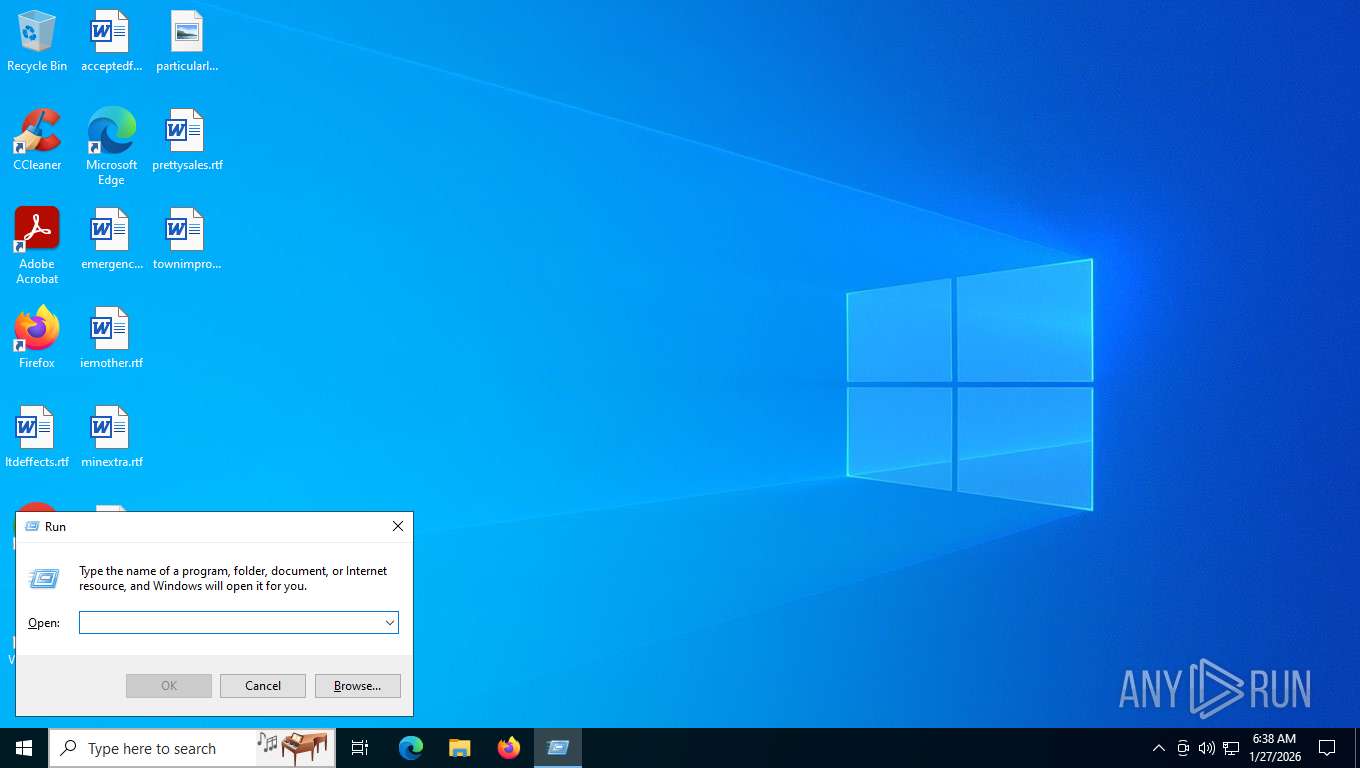This screenshot has width=1360, height=768.
Task: Click into the Run dialog Open field
Action: [239, 622]
